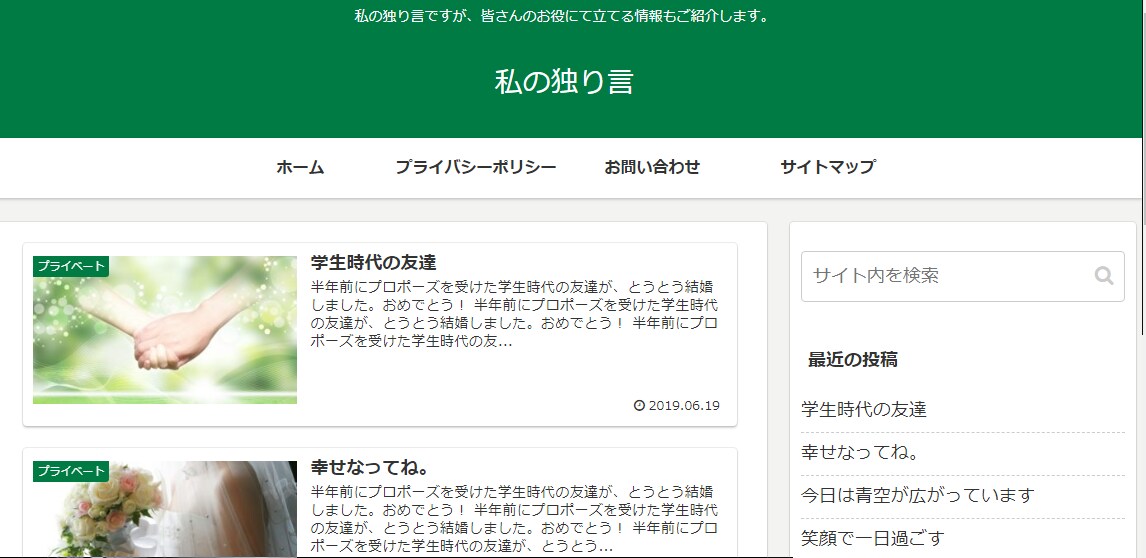Open article titled 学生時代の友達
The height and width of the screenshot is (558, 1146).
pyautogui.click(x=373, y=262)
